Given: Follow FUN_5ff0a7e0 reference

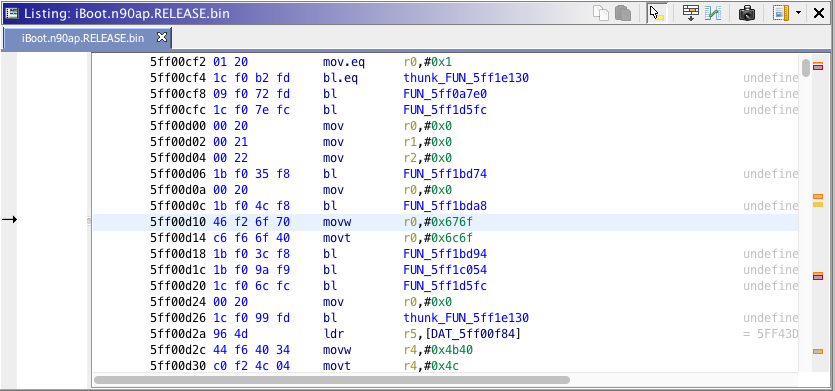Looking at the screenshot, I should (x=445, y=94).
